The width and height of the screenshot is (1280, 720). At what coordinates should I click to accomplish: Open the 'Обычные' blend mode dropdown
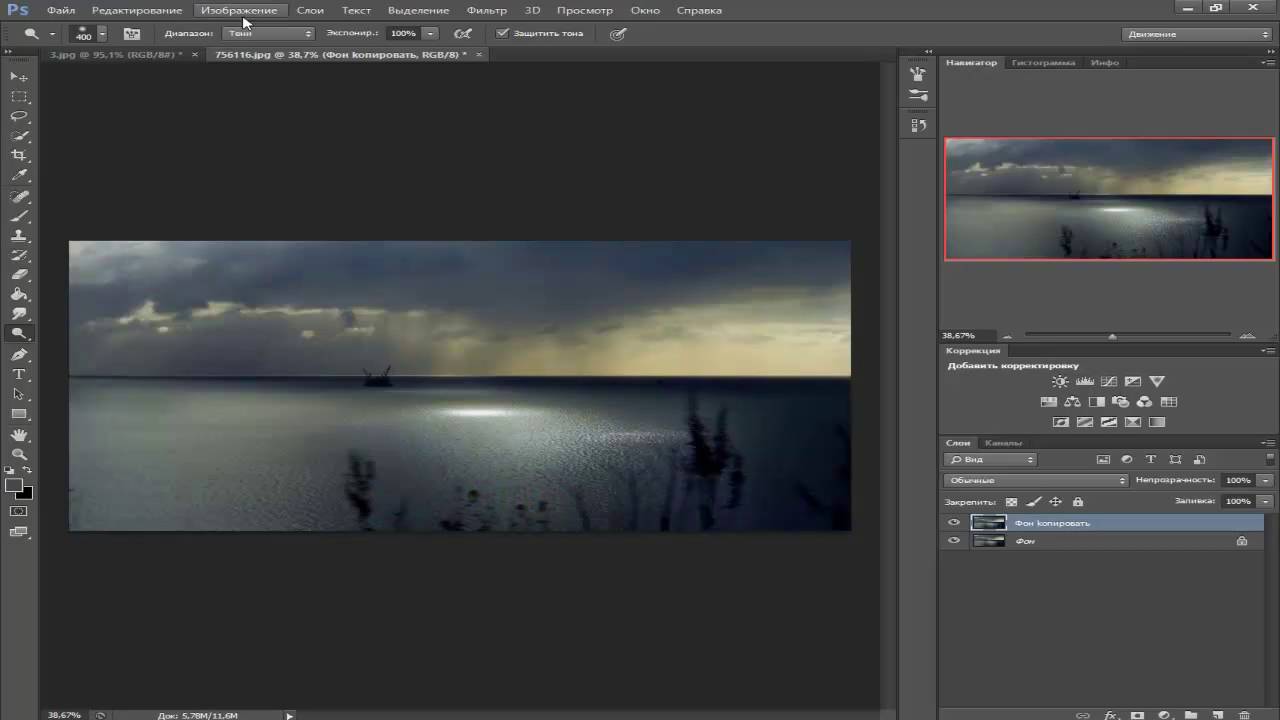[x=1037, y=480]
